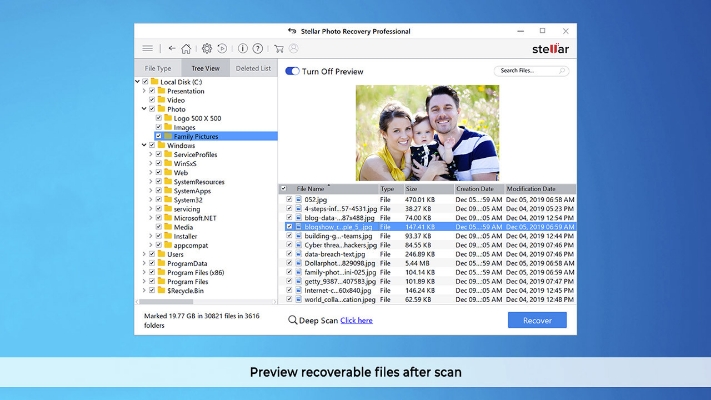Sort by Type column header
The height and width of the screenshot is (400, 711).
tap(391, 189)
